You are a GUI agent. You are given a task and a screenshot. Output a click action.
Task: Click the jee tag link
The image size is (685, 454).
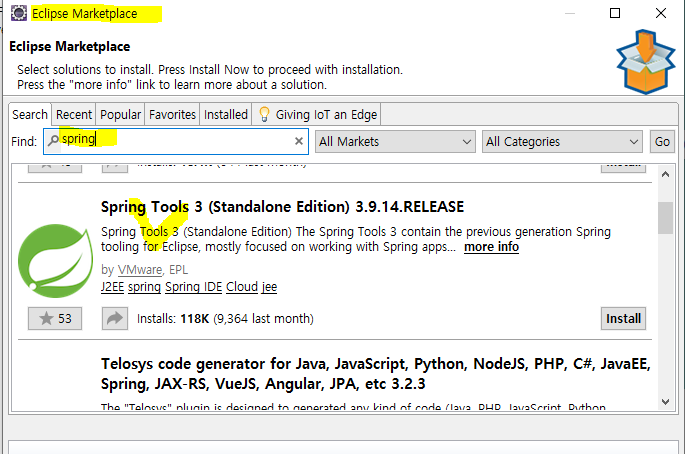point(269,287)
